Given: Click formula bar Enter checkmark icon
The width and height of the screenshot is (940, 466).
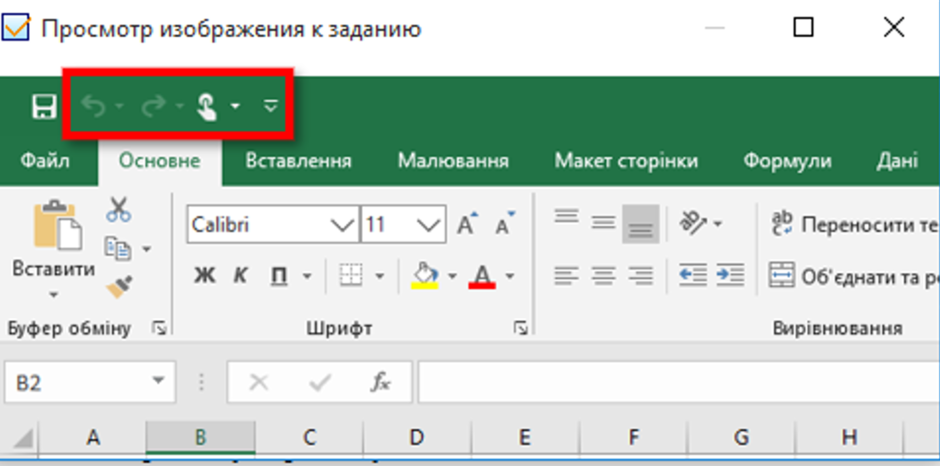Looking at the screenshot, I should 320,382.
